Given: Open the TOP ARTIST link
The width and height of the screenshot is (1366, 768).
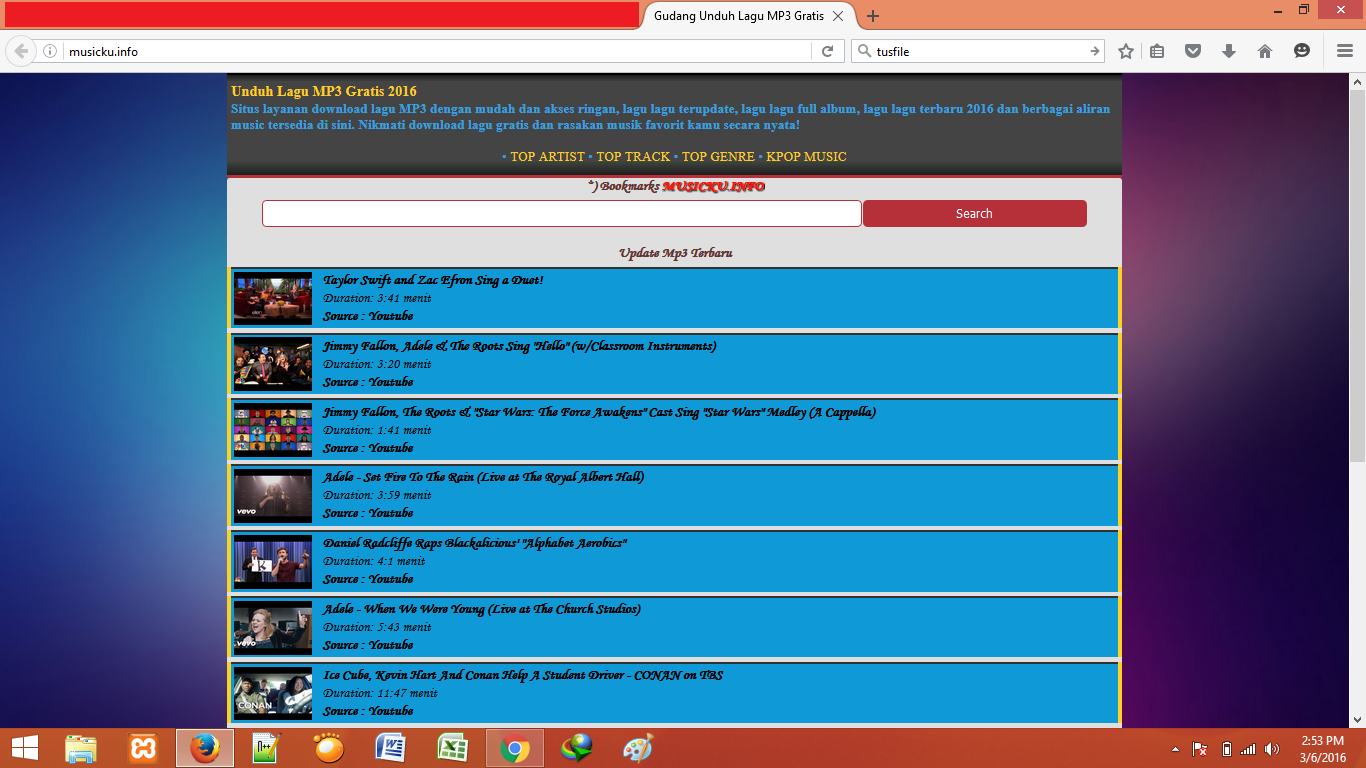Looking at the screenshot, I should click(547, 157).
